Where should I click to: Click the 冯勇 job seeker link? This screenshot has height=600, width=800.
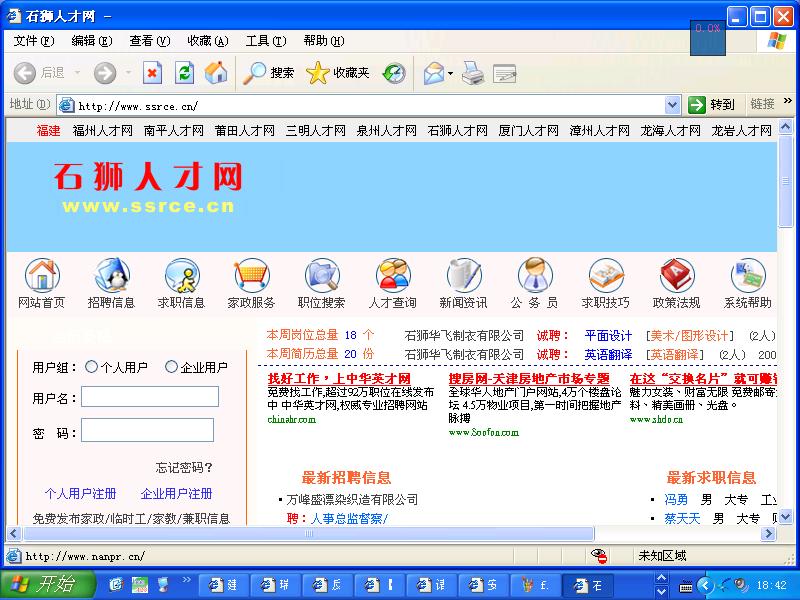click(676, 499)
